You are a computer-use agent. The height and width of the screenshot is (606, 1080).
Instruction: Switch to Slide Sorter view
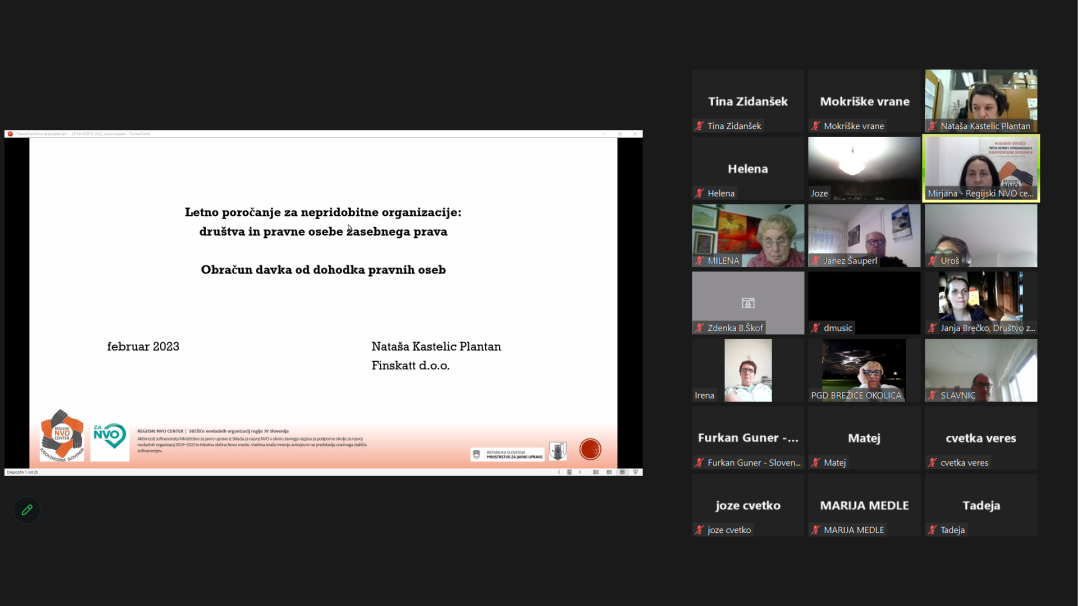[609, 472]
